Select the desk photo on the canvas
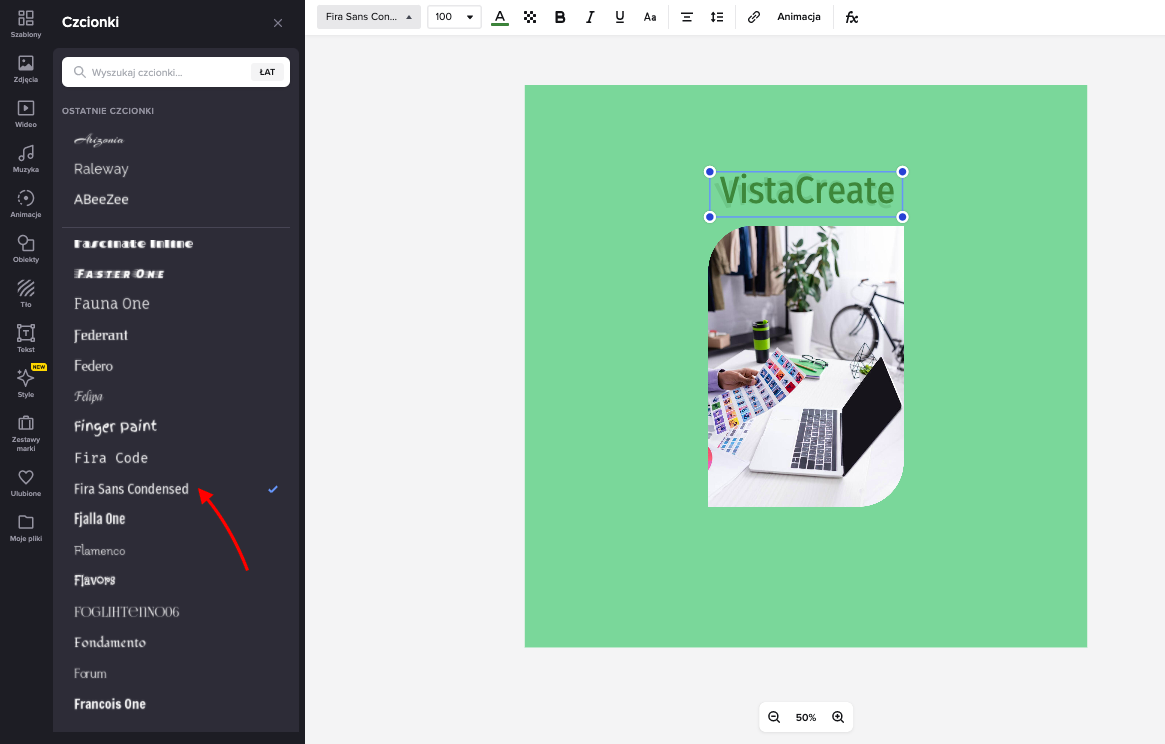Screen dimensions: 1165x744 click(806, 366)
